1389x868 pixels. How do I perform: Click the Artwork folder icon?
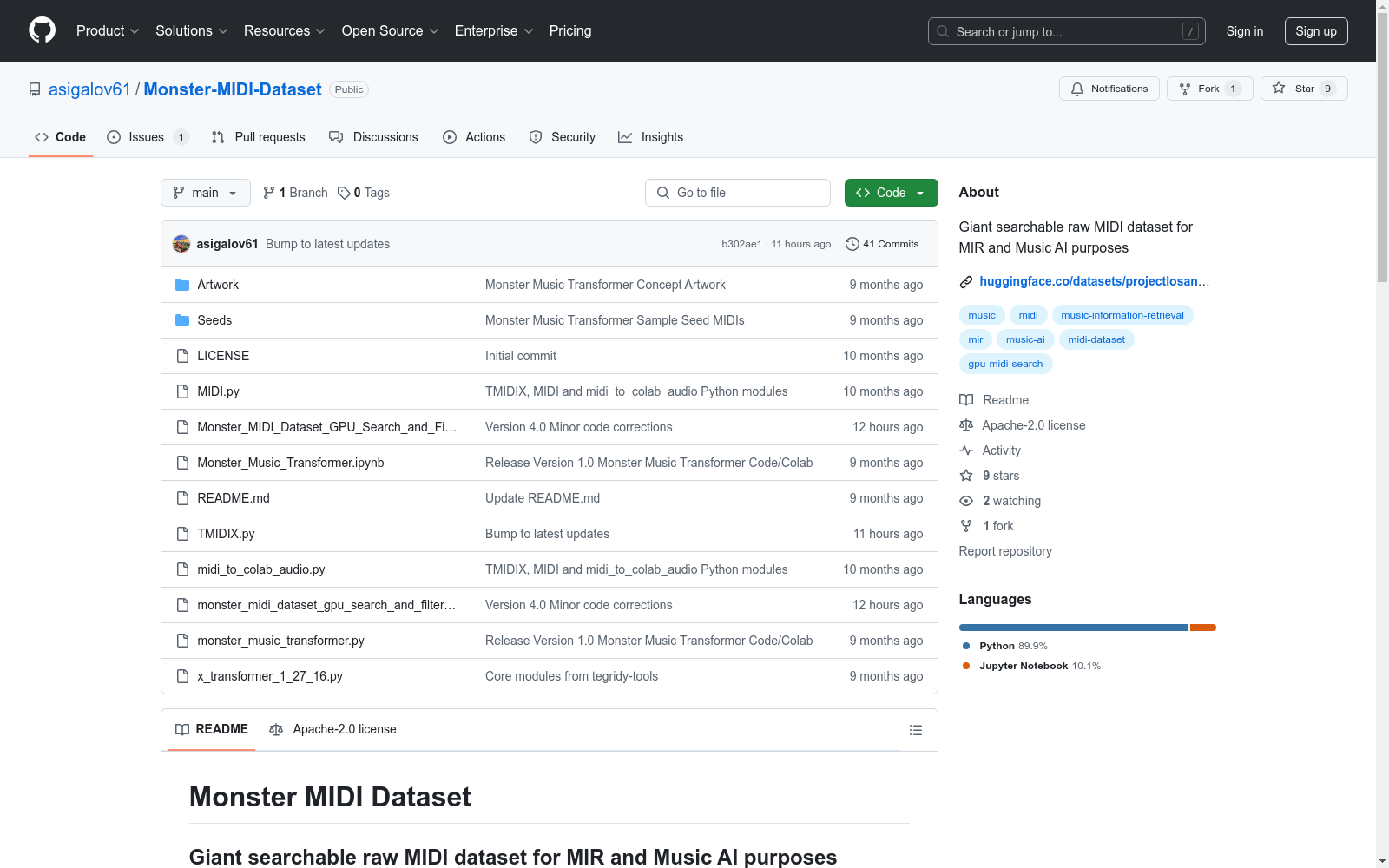182,285
